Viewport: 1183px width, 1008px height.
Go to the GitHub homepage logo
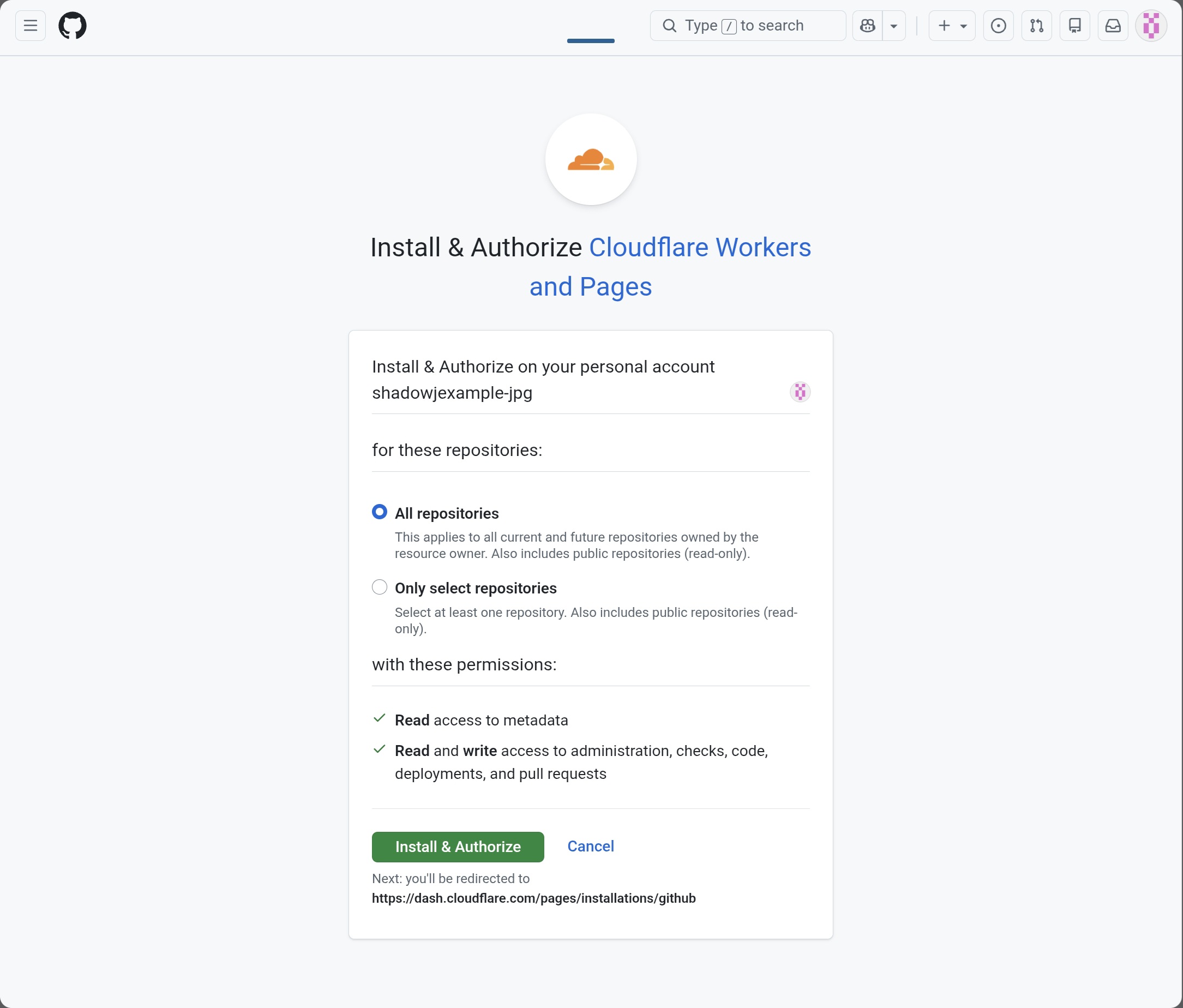[73, 26]
